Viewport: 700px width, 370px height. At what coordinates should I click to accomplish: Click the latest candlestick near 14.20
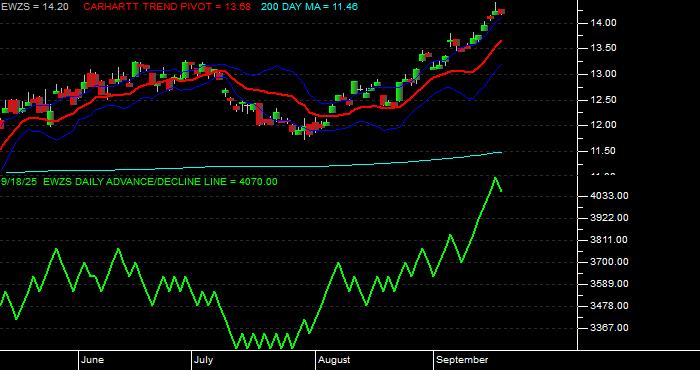point(502,12)
